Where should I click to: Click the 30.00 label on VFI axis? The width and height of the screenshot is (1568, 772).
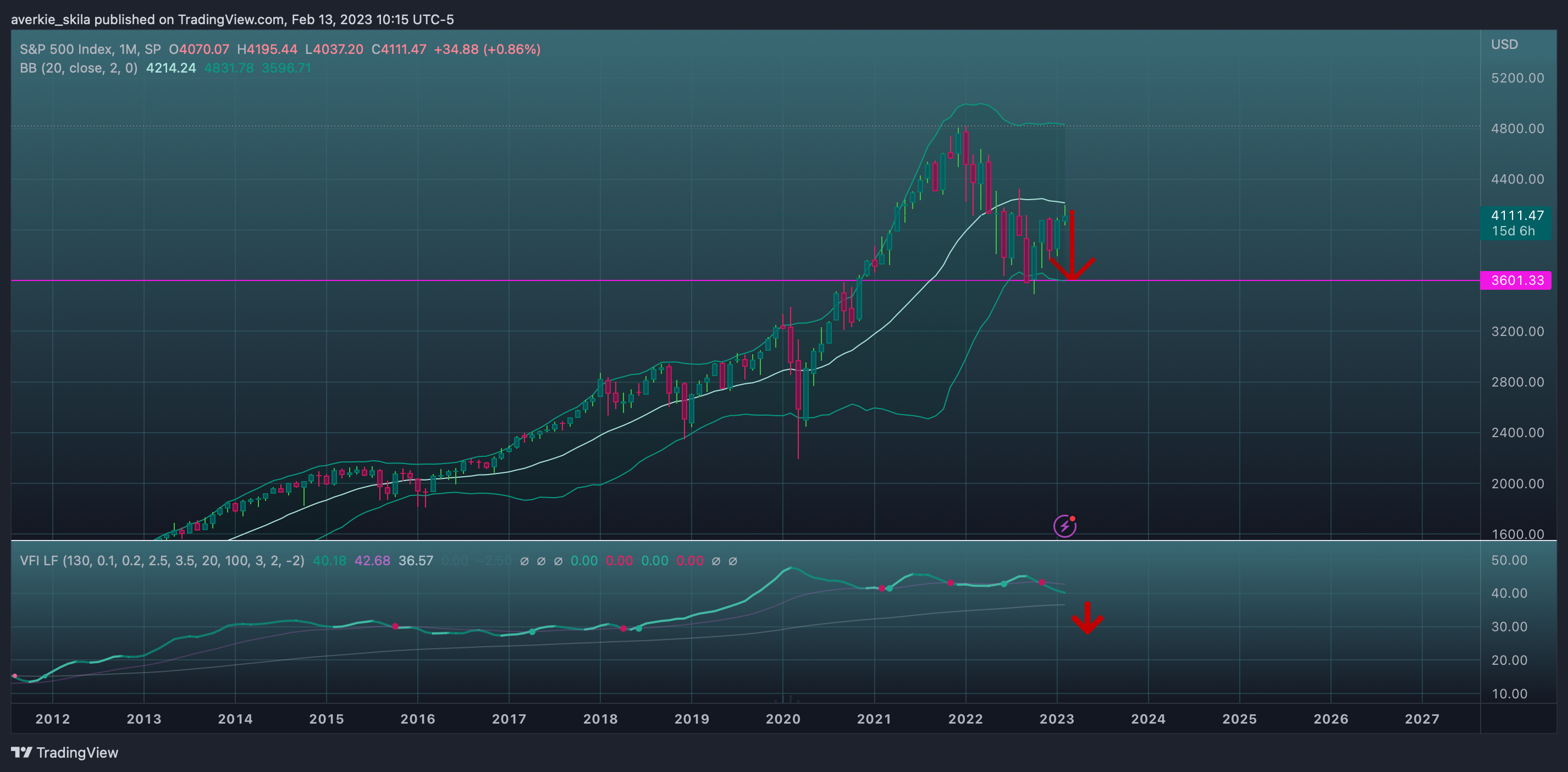click(1510, 626)
